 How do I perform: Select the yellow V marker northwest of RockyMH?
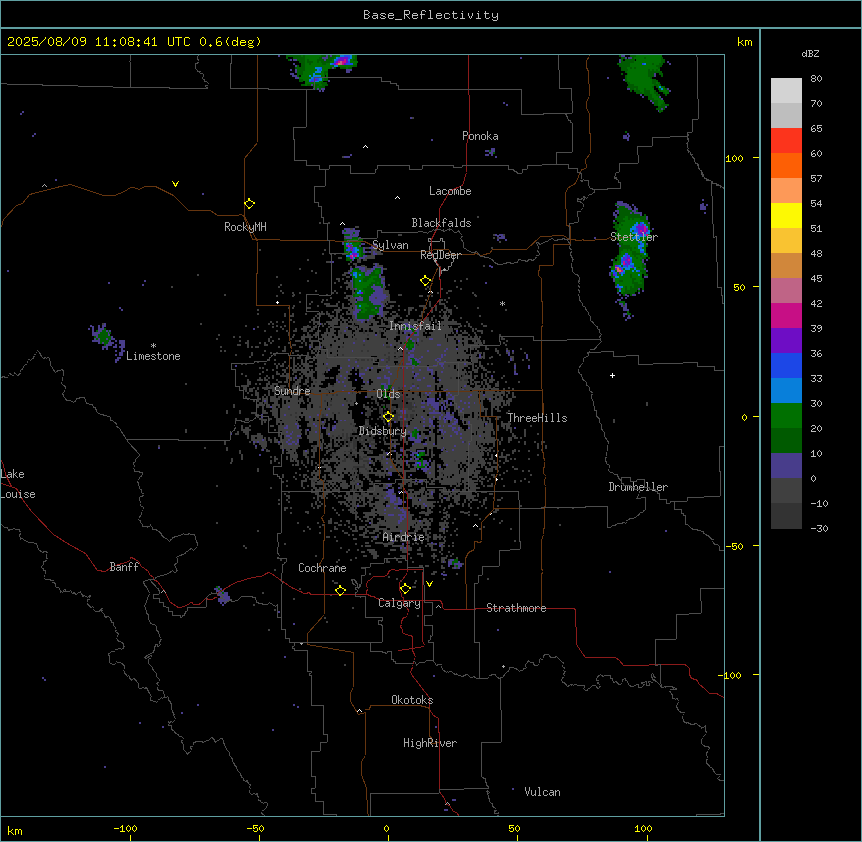click(x=175, y=184)
